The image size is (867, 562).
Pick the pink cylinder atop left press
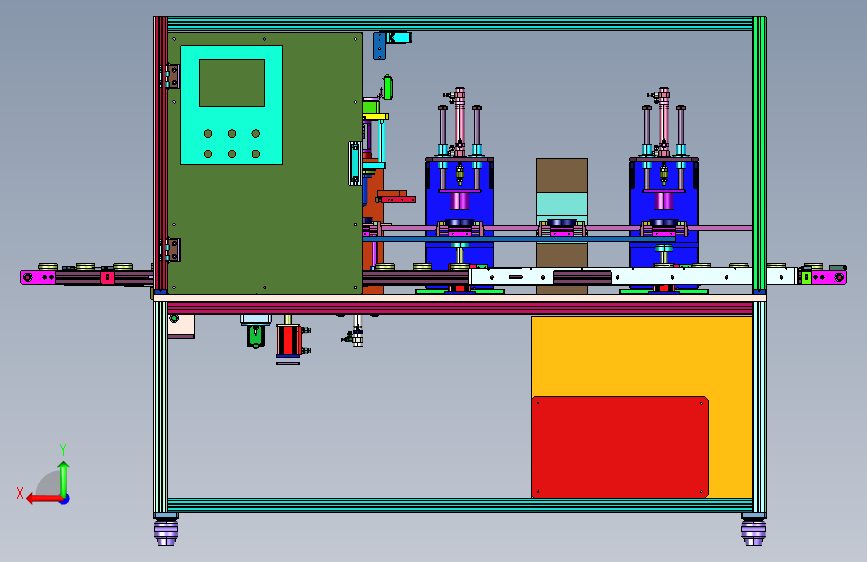(460, 121)
